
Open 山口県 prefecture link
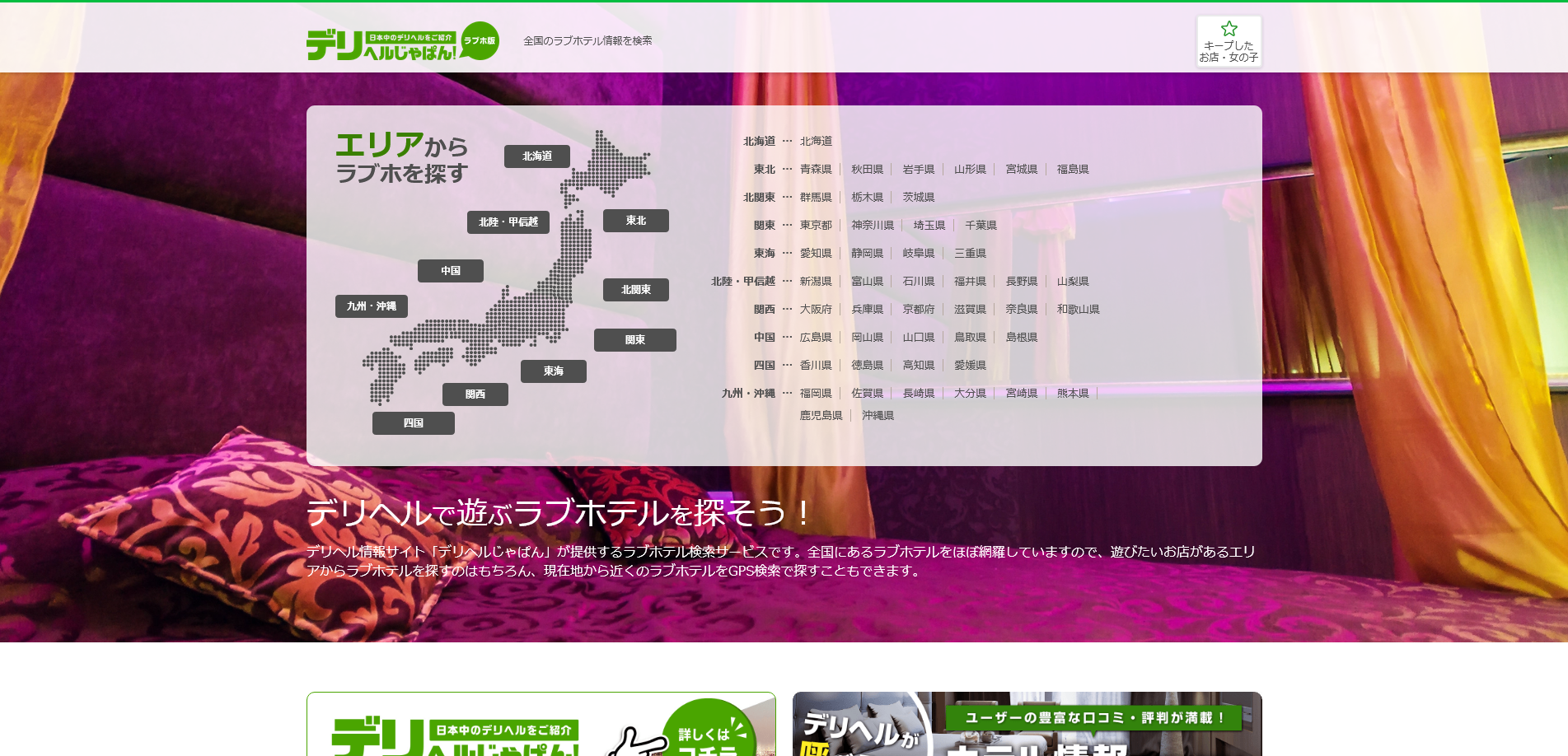click(x=919, y=338)
